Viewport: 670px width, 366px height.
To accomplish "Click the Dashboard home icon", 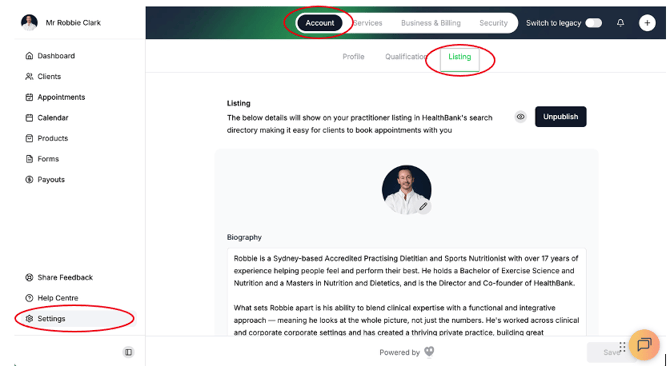I will [x=29, y=56].
